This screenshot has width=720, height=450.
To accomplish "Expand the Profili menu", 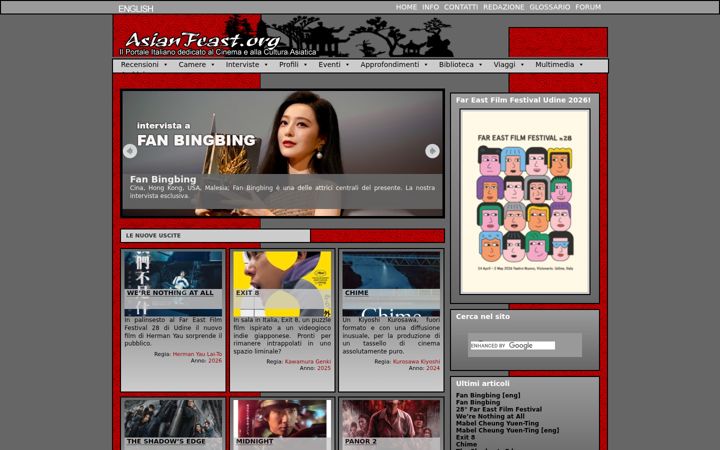I will (x=292, y=65).
